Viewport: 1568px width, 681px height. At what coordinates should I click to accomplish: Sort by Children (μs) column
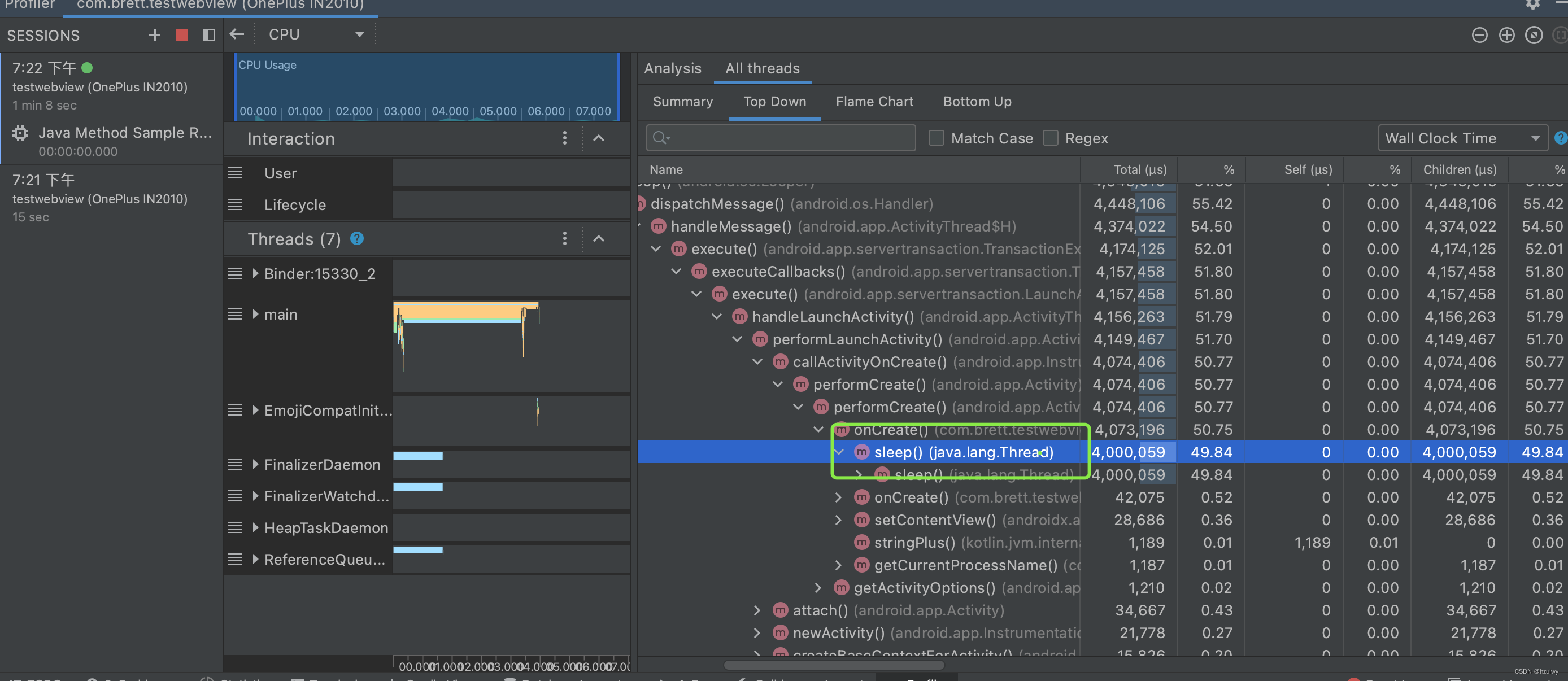coord(1459,169)
